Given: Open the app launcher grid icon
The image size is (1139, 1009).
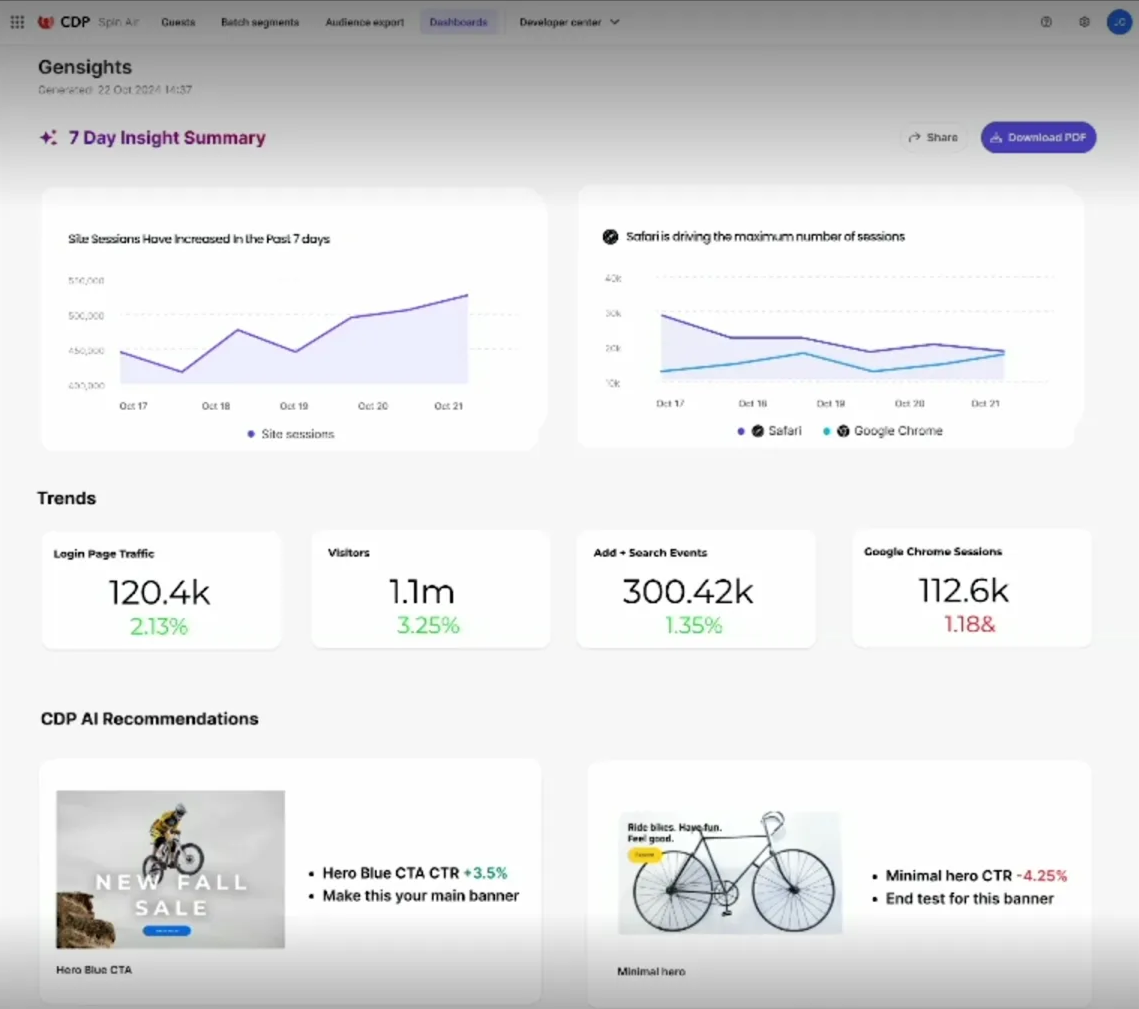Looking at the screenshot, I should click(x=16, y=22).
